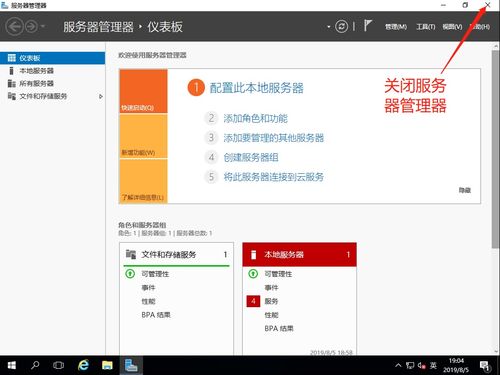
Task: Expand 文件和存储服务 sidebar arrow
Action: 101,96
